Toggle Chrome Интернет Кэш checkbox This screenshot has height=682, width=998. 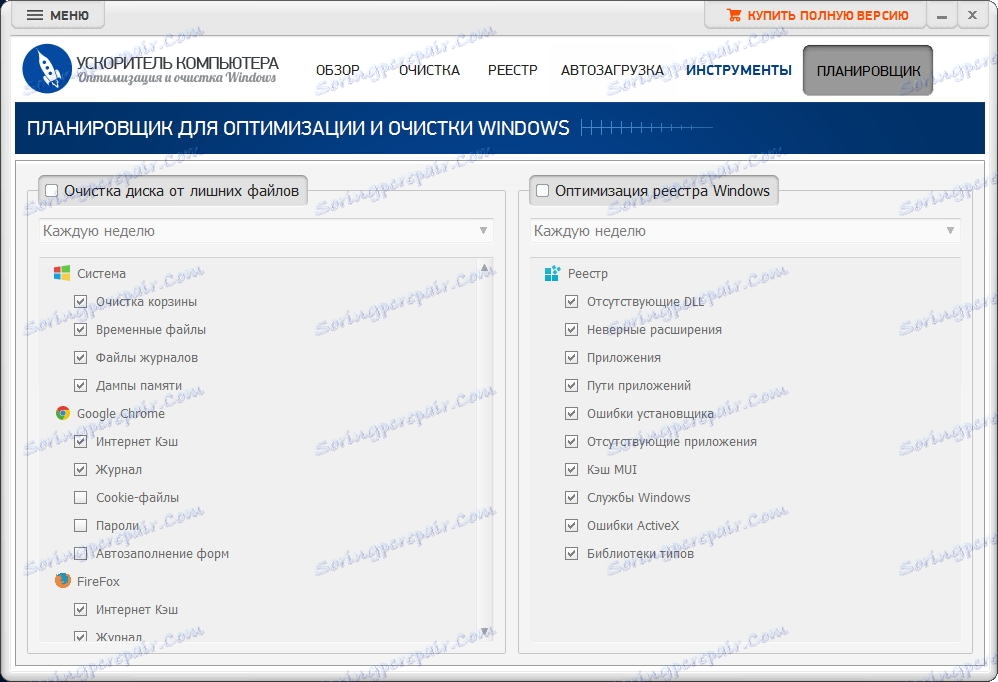[x=80, y=442]
